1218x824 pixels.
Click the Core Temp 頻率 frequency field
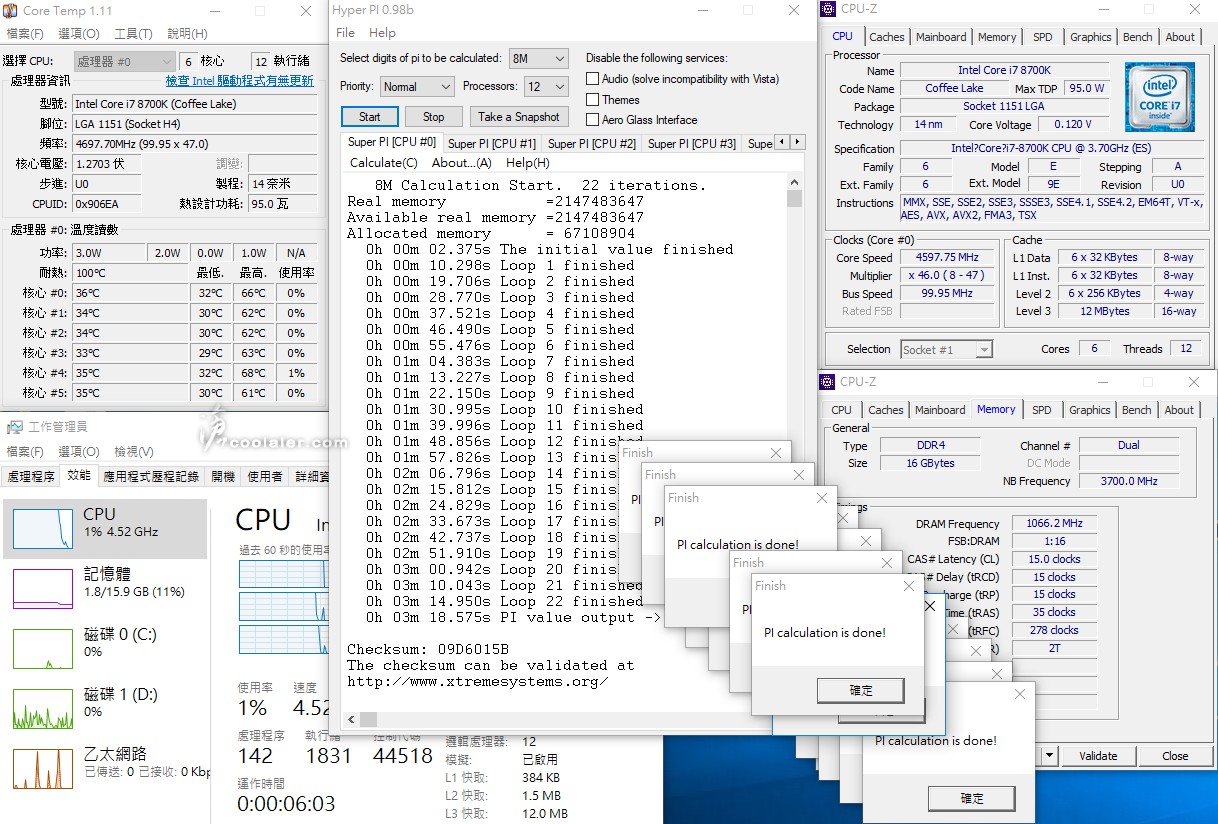[195, 143]
